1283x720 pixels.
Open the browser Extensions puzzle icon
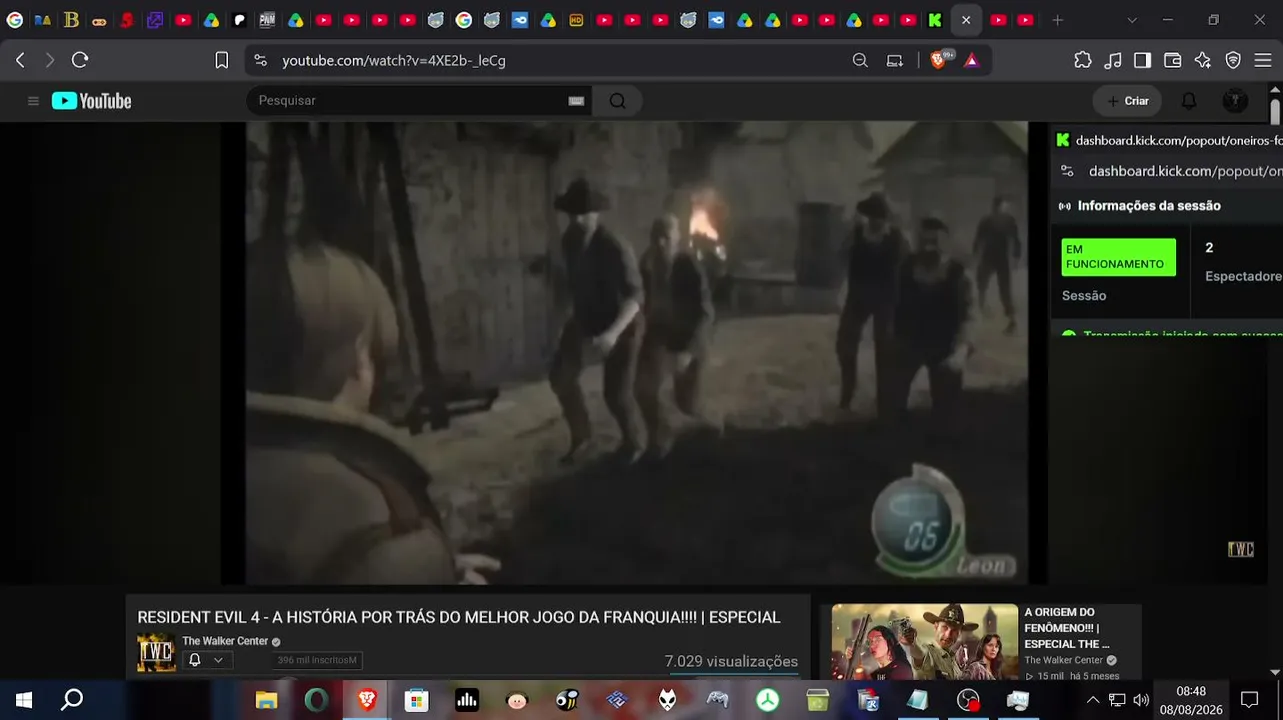point(1083,60)
